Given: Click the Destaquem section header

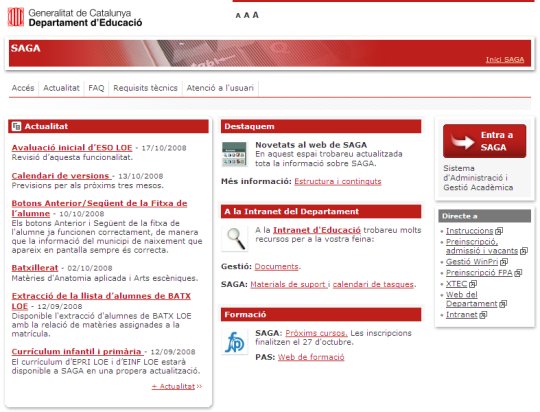Looking at the screenshot, I should click(321, 126).
